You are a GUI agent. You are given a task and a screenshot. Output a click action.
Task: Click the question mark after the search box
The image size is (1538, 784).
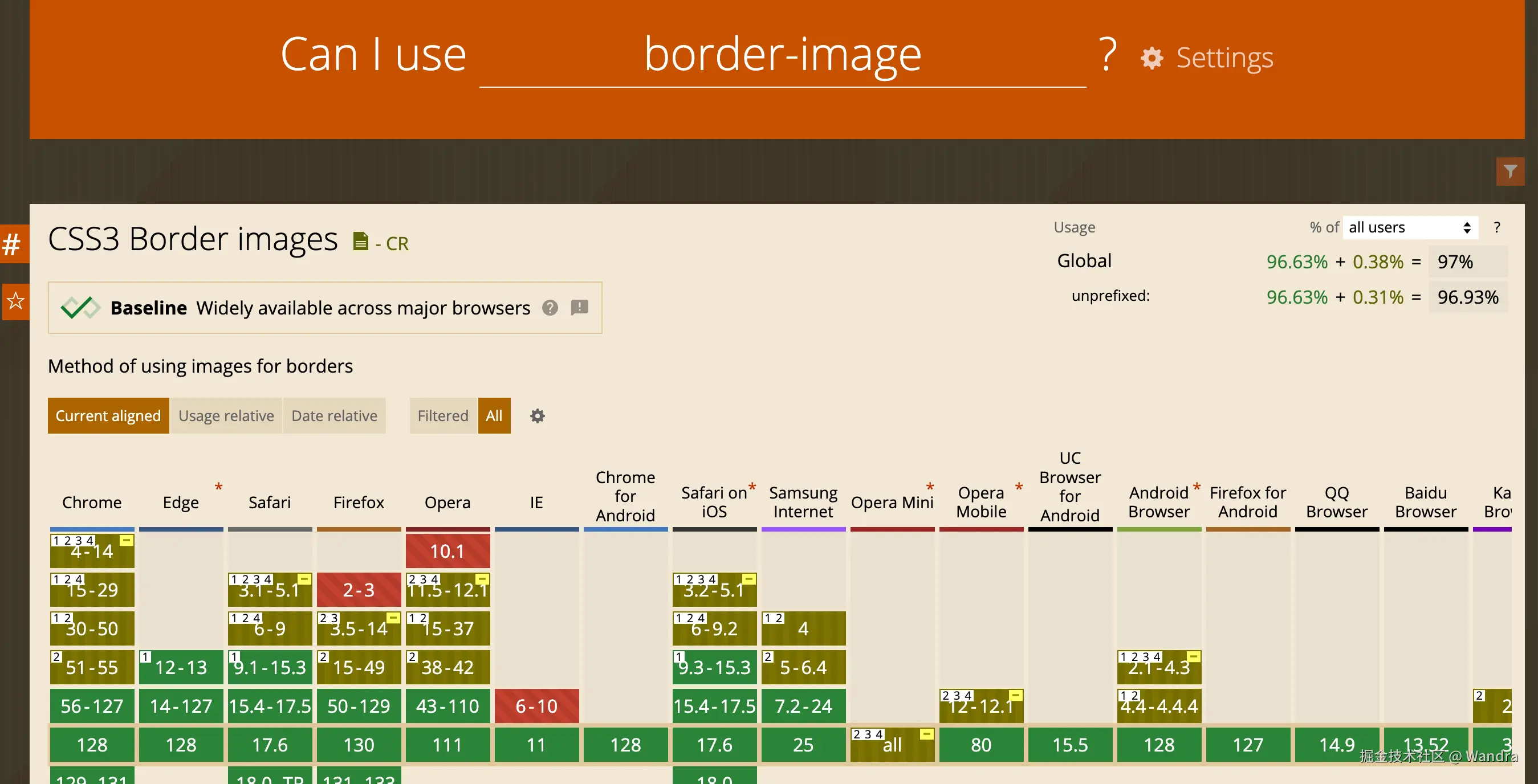click(x=1108, y=55)
